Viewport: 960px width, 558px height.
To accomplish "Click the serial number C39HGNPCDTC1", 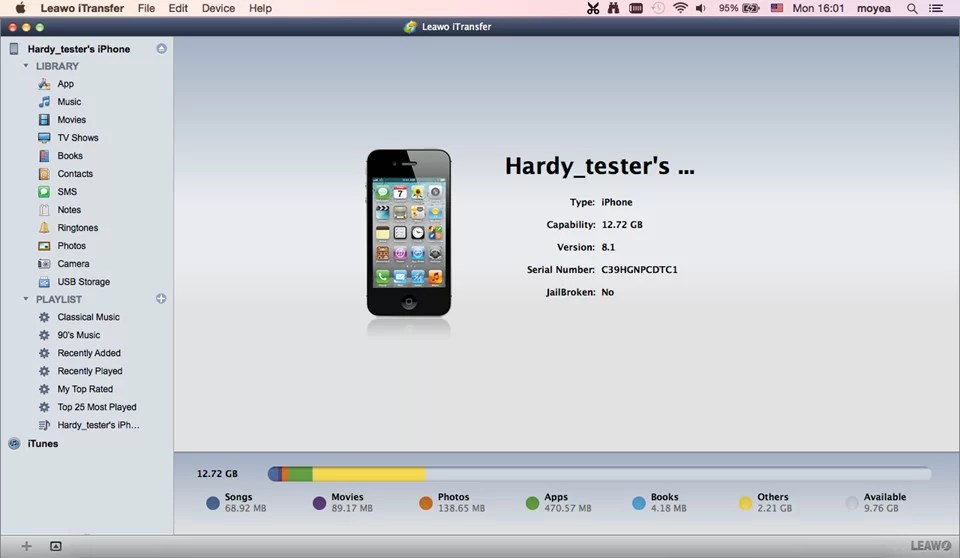I will [x=639, y=270].
